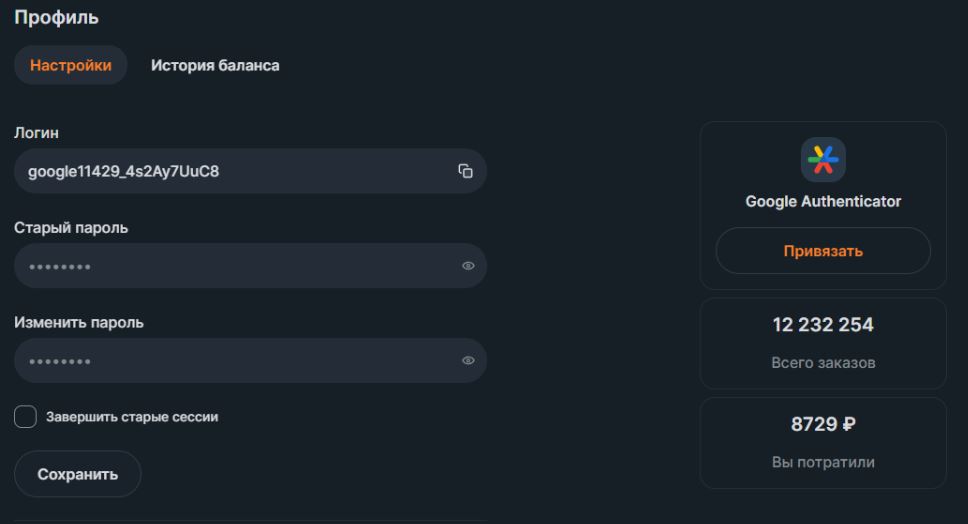Open the 'Настройки' tab
Image resolution: width=968 pixels, height=524 pixels.
70,65
